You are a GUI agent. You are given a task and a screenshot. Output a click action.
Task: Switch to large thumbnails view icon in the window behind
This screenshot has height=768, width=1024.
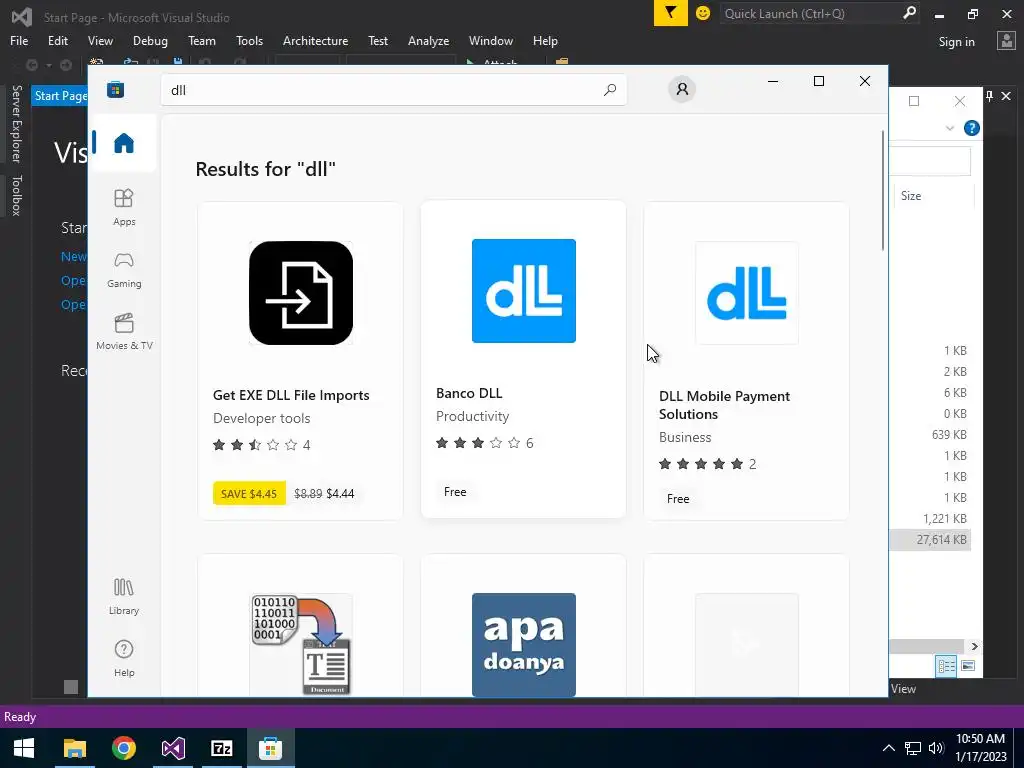968,665
